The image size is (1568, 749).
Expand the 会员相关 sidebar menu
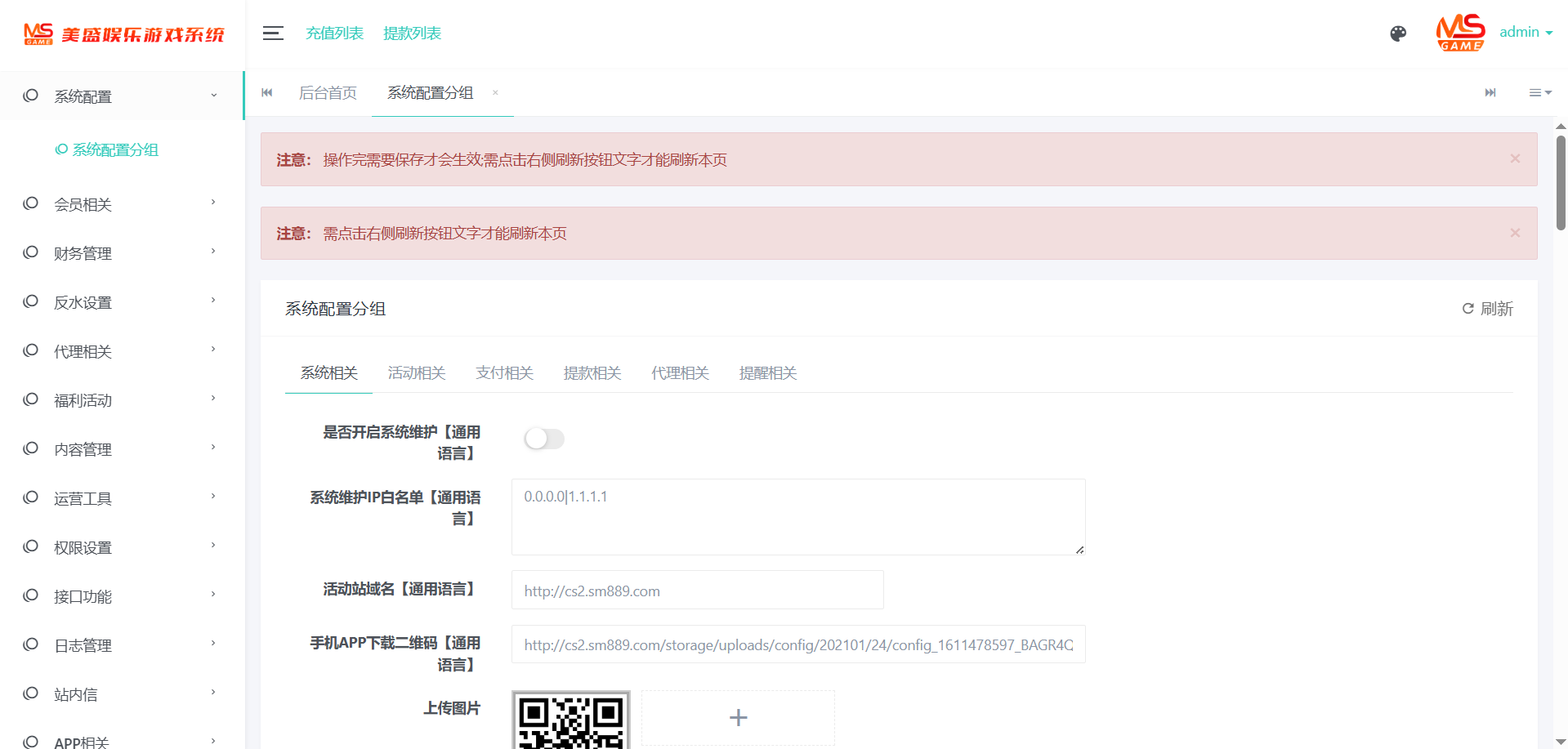121,204
